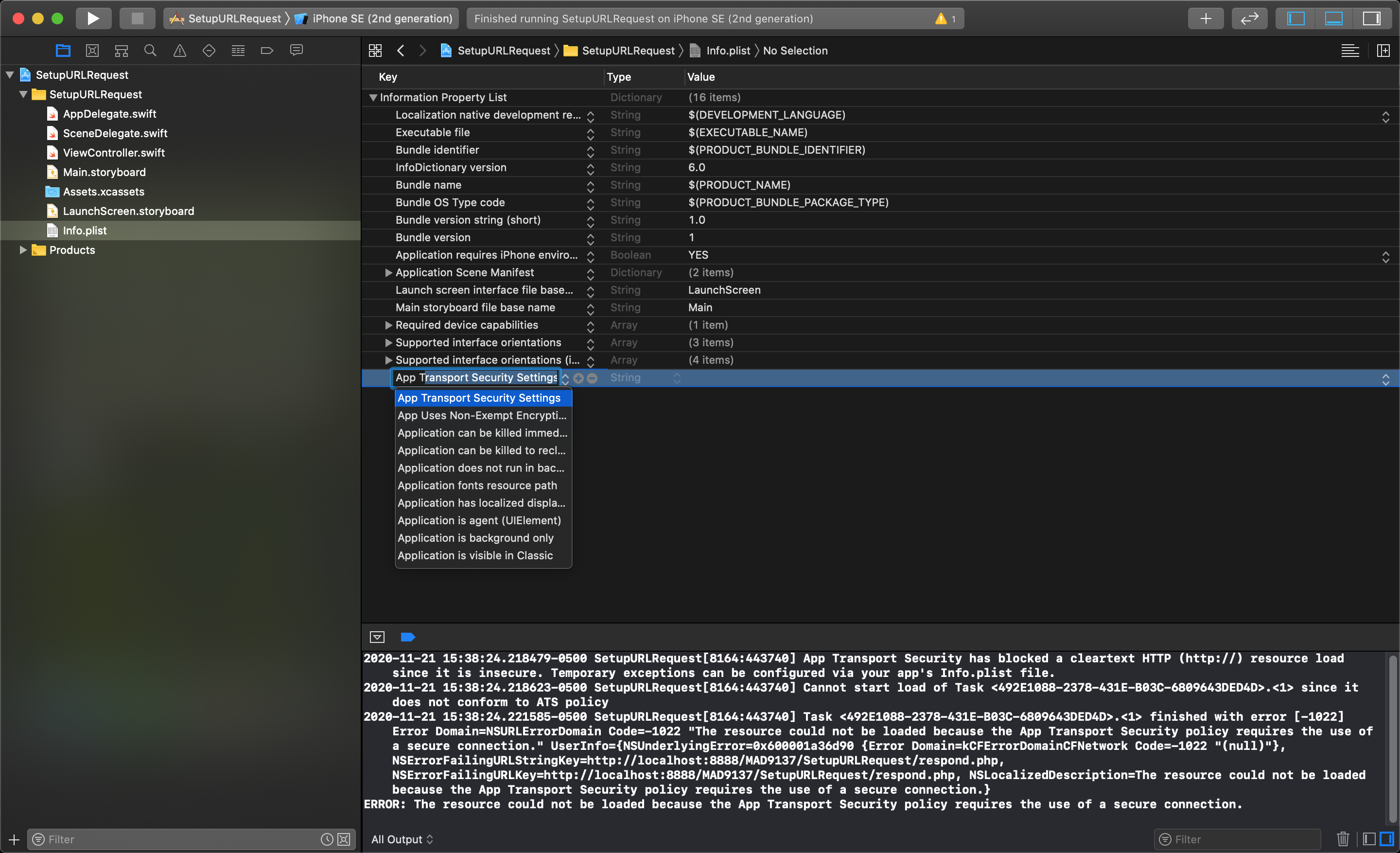This screenshot has width=1400, height=853.
Task: Click Application can be killed immed... option
Action: (x=483, y=432)
